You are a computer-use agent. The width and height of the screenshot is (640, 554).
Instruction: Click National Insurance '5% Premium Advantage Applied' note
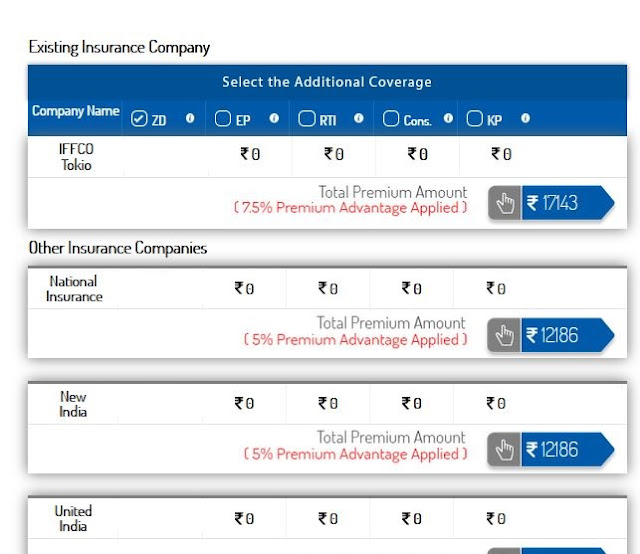coord(356,339)
